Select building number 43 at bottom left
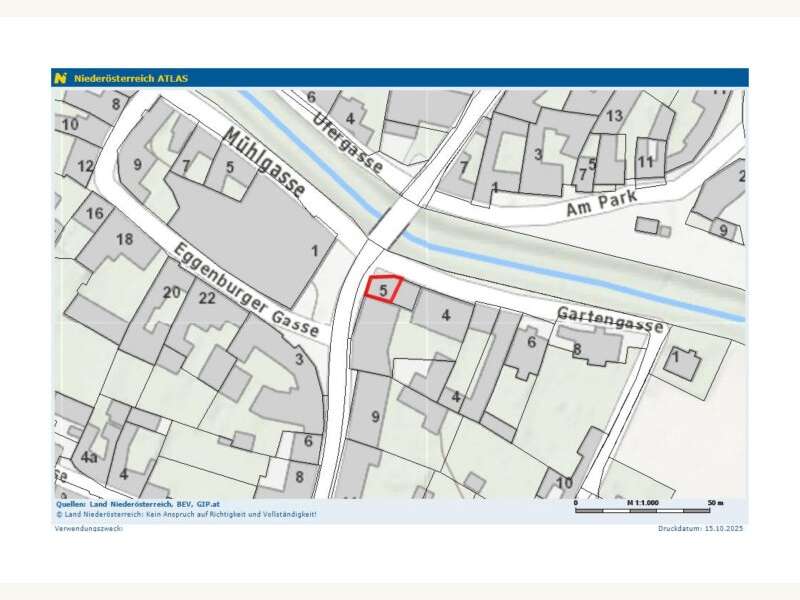This screenshot has width=800, height=600. point(89,457)
